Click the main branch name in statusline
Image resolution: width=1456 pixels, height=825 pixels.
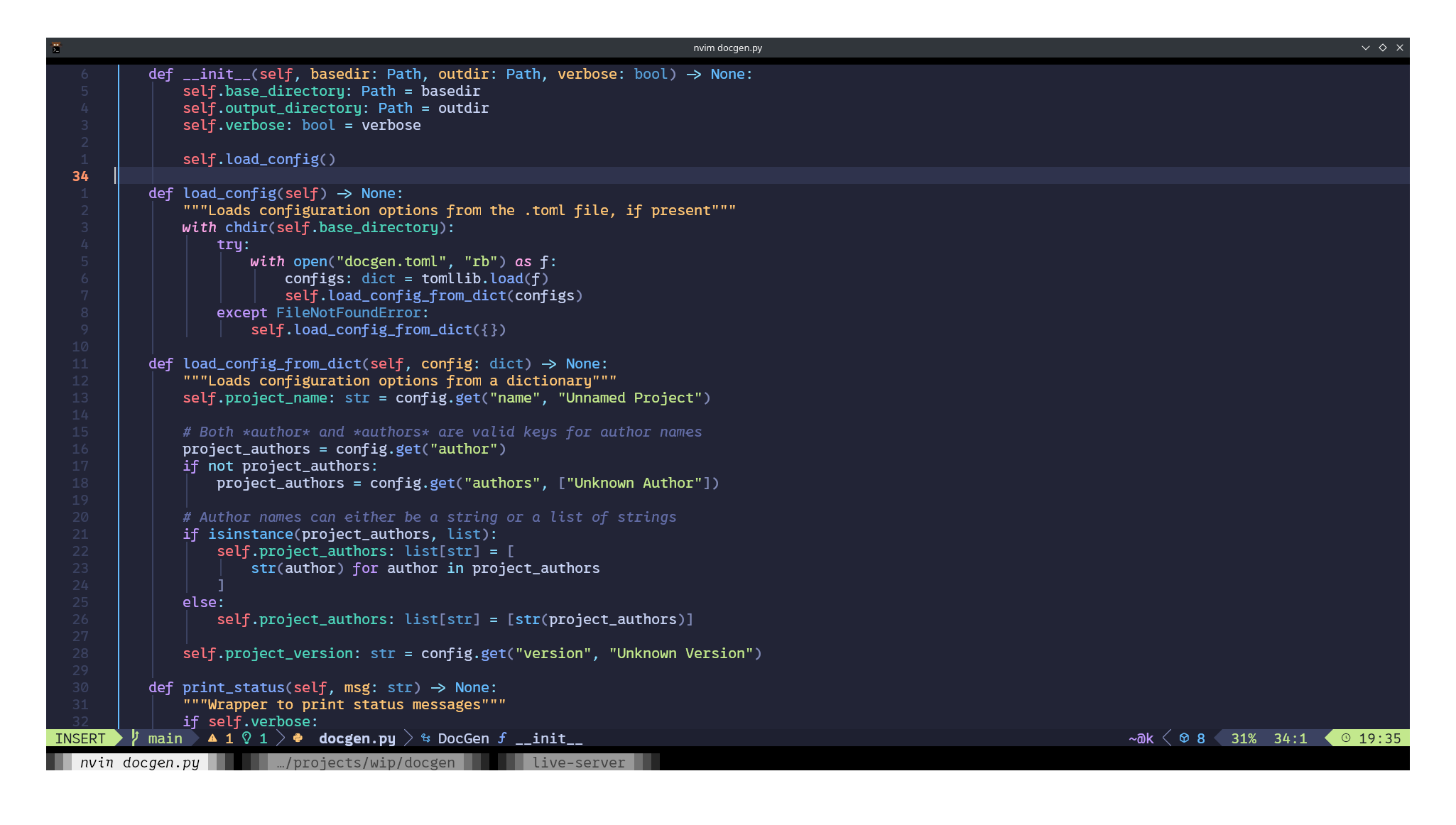coord(165,738)
